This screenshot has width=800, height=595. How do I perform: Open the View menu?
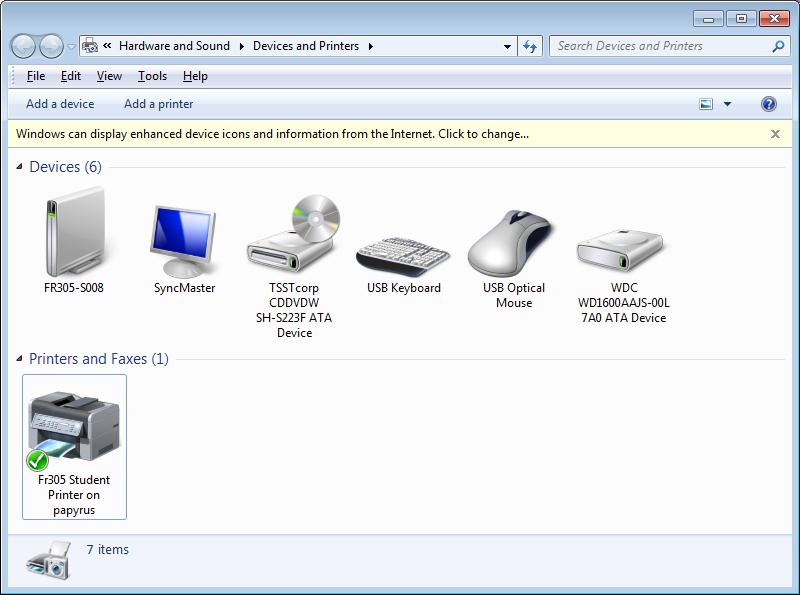coord(109,76)
